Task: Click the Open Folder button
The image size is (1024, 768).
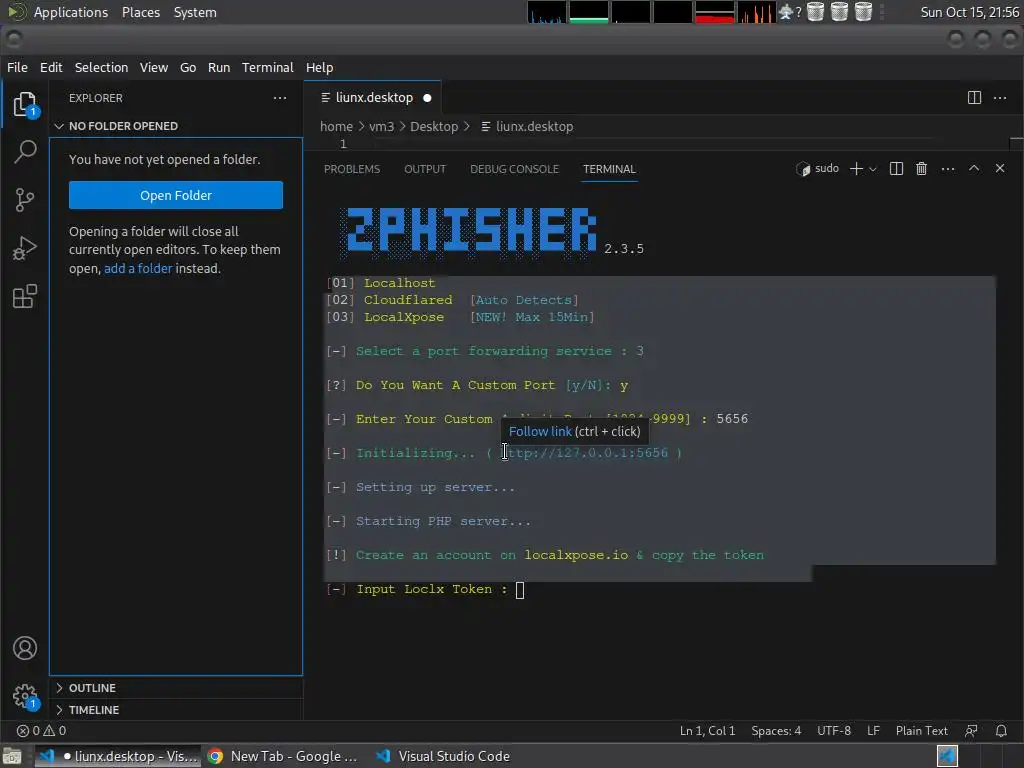Action: (x=176, y=195)
